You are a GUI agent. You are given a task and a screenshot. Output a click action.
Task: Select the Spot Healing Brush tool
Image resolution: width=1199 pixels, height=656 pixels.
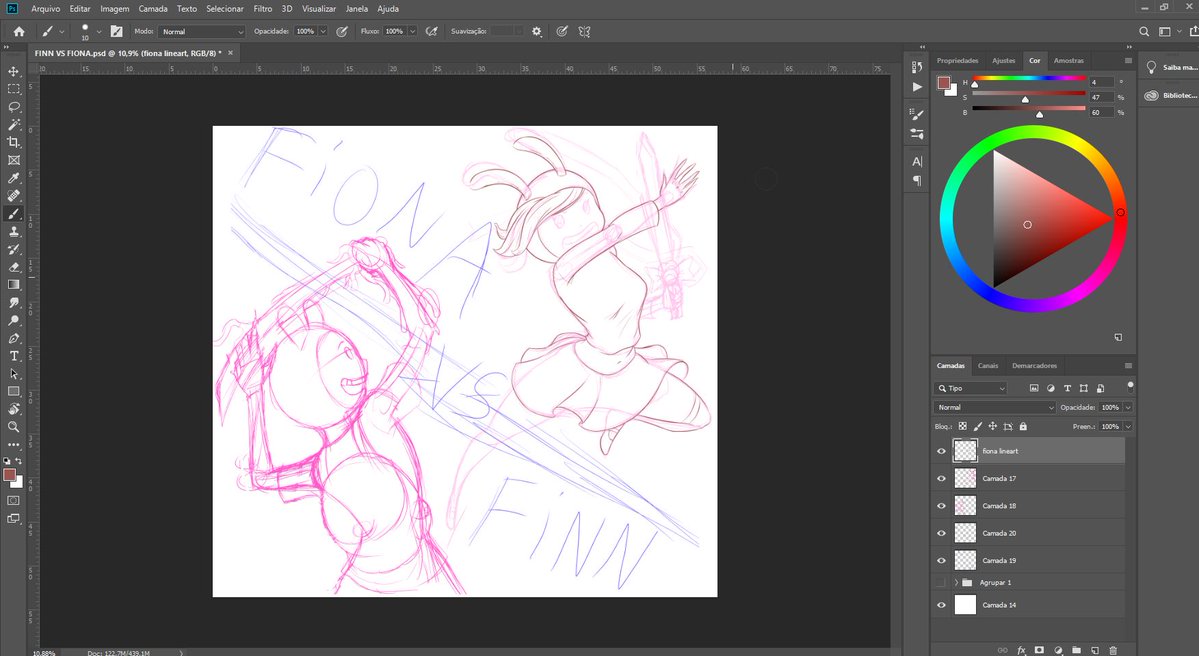click(14, 196)
